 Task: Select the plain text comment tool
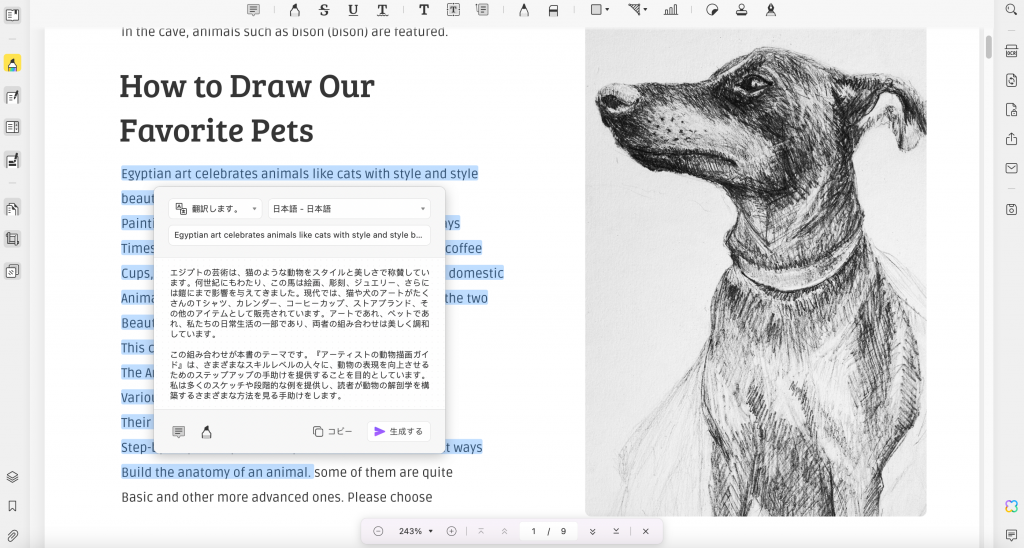(x=424, y=10)
